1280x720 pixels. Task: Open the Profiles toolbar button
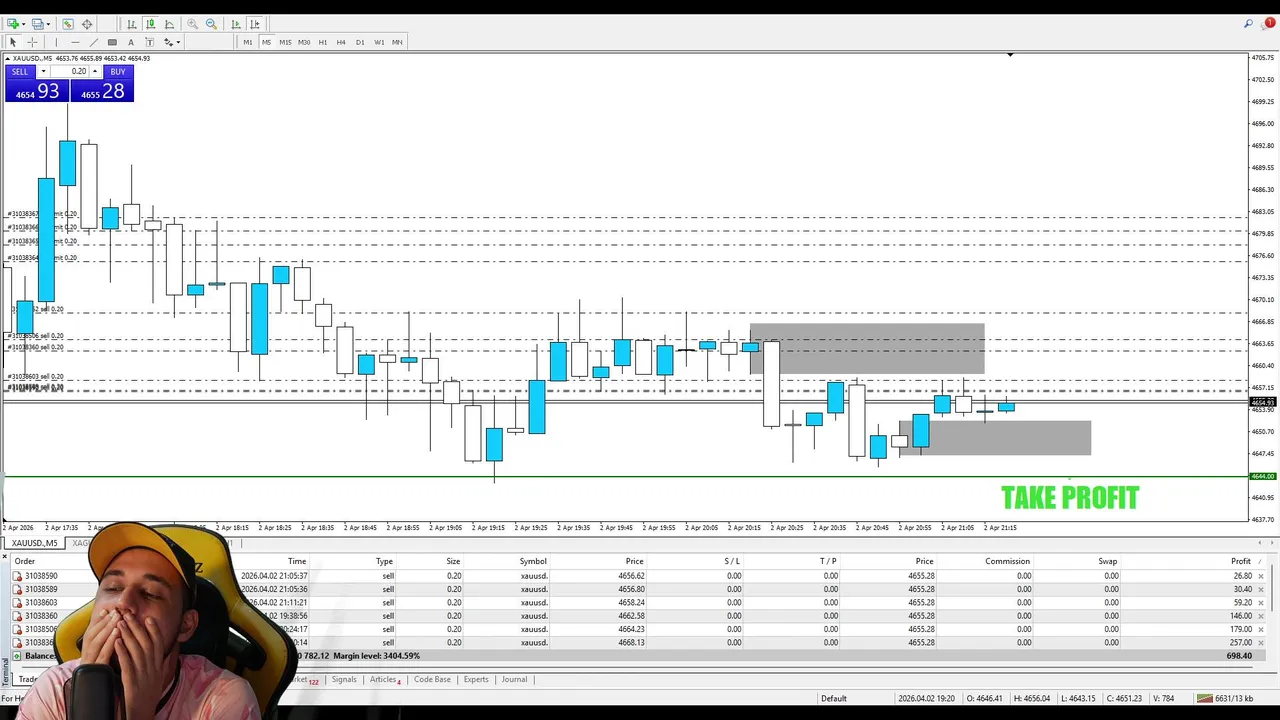click(x=37, y=24)
